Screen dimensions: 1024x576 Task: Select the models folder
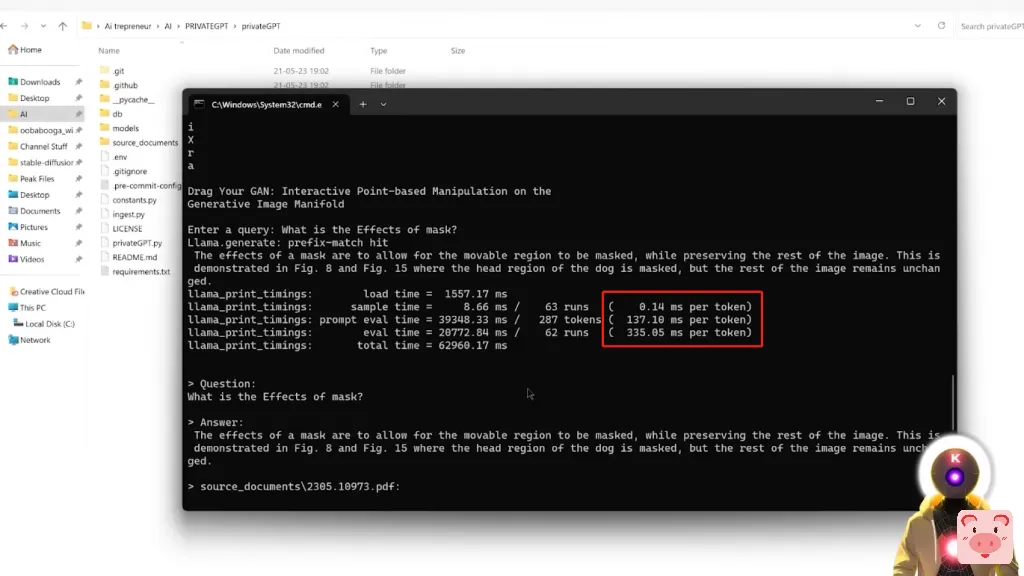[x=125, y=128]
